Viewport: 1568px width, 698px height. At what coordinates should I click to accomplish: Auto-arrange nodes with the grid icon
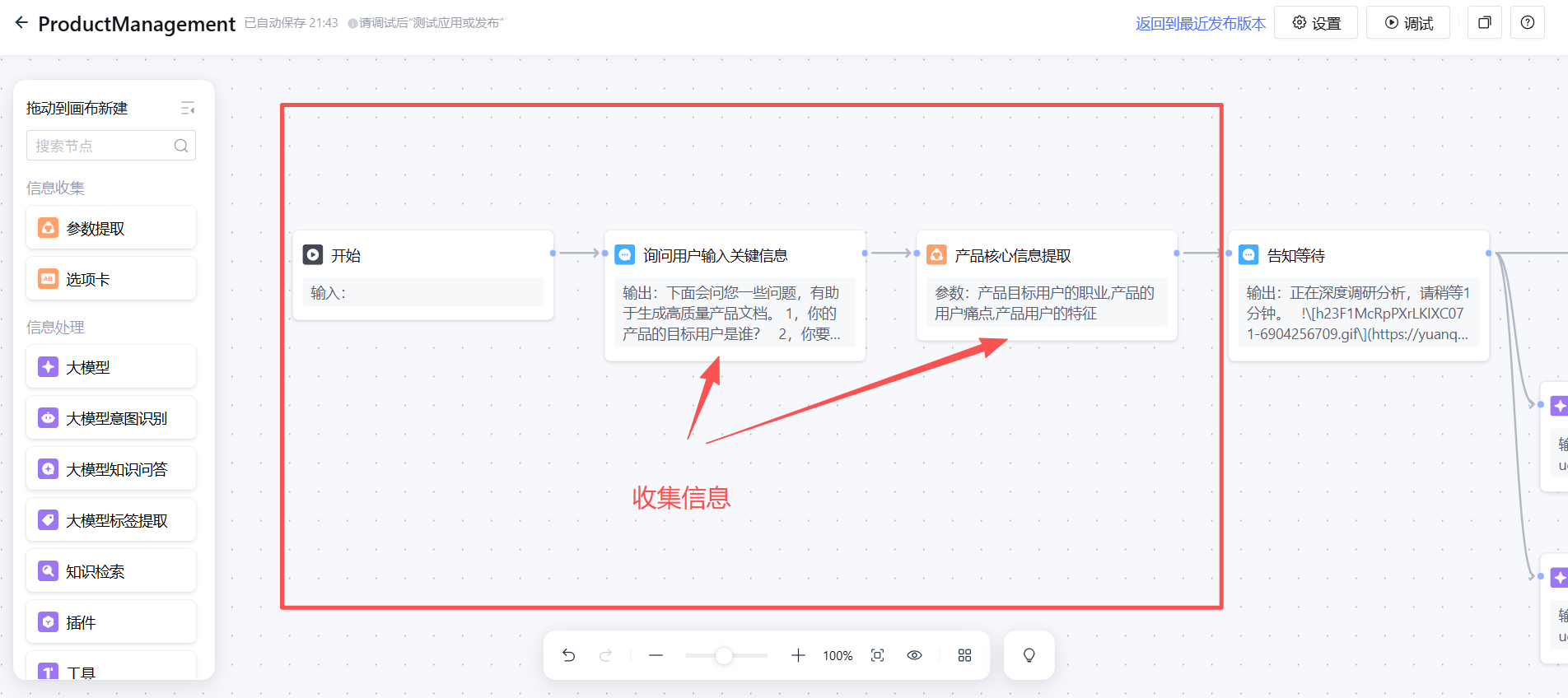(x=965, y=655)
